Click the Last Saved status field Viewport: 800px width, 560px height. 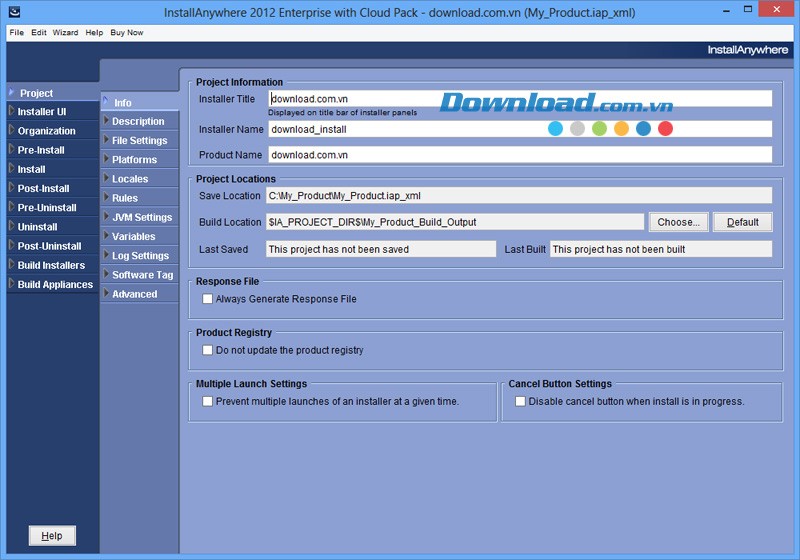click(381, 249)
